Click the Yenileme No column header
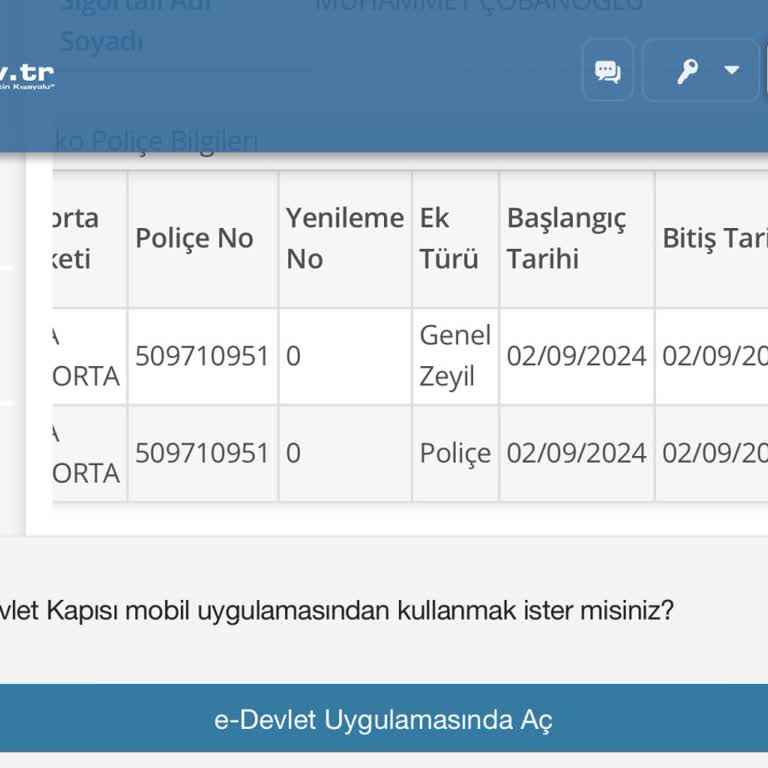This screenshot has height=768, width=768. click(x=345, y=239)
